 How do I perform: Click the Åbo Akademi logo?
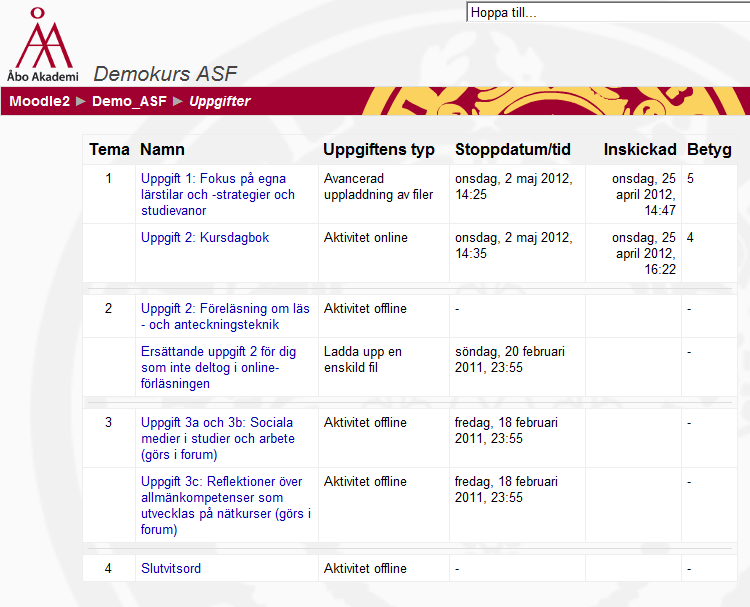pyautogui.click(x=43, y=44)
